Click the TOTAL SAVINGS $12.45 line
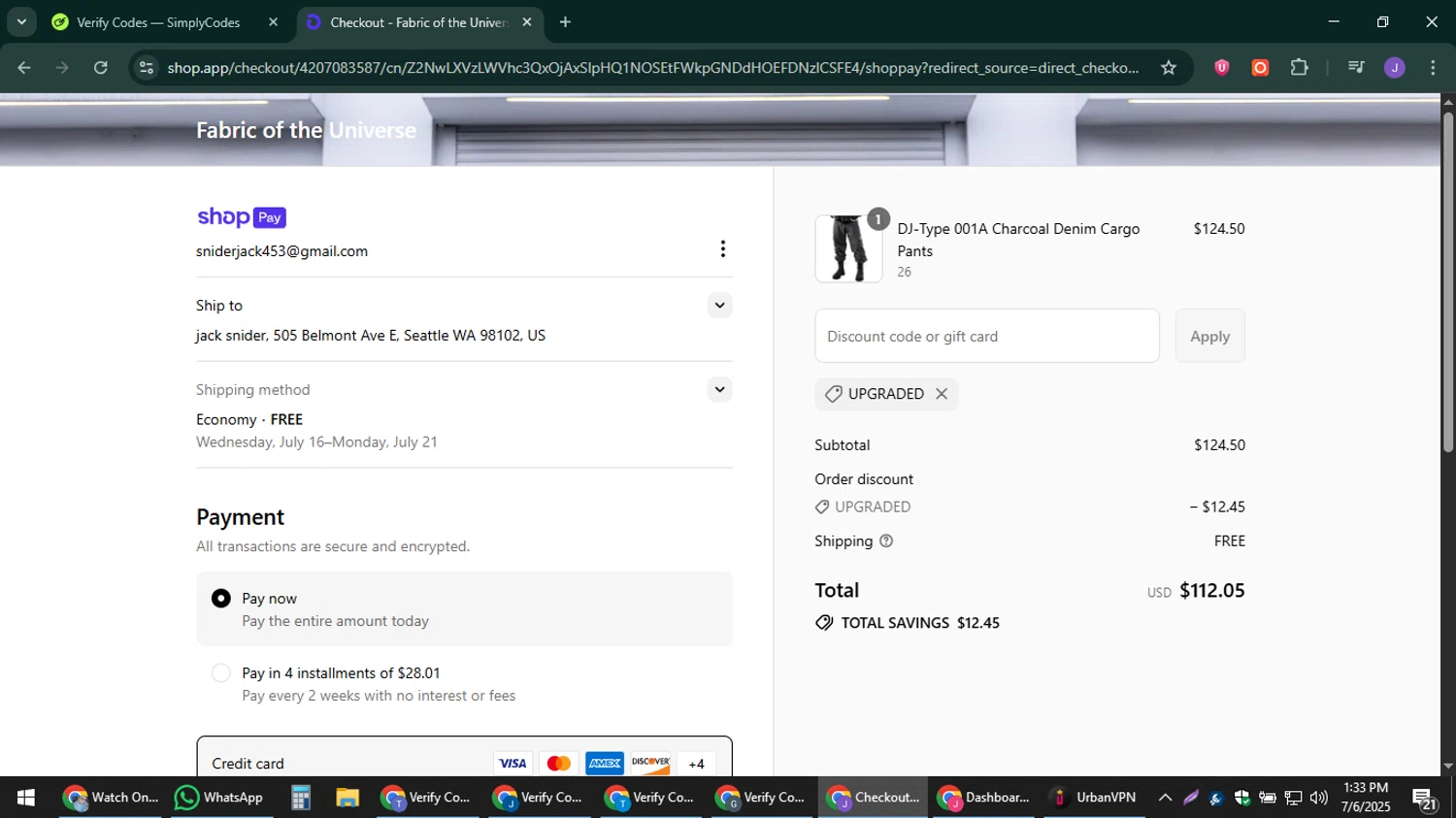 [x=908, y=623]
